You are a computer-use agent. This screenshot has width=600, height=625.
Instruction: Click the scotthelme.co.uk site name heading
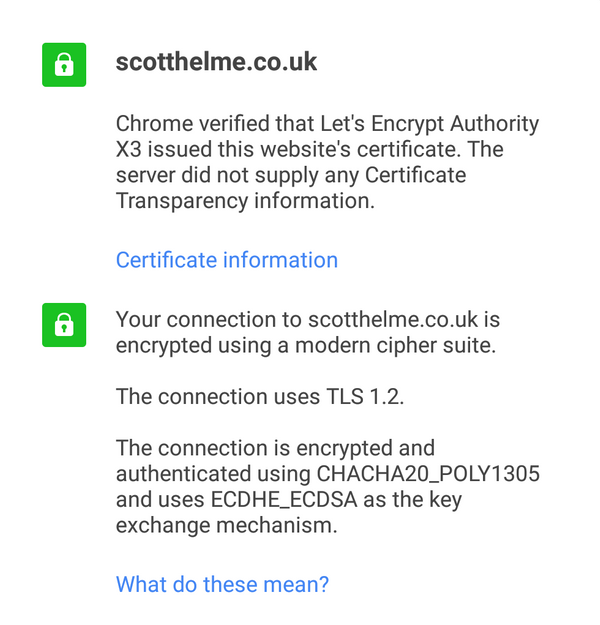coord(216,62)
